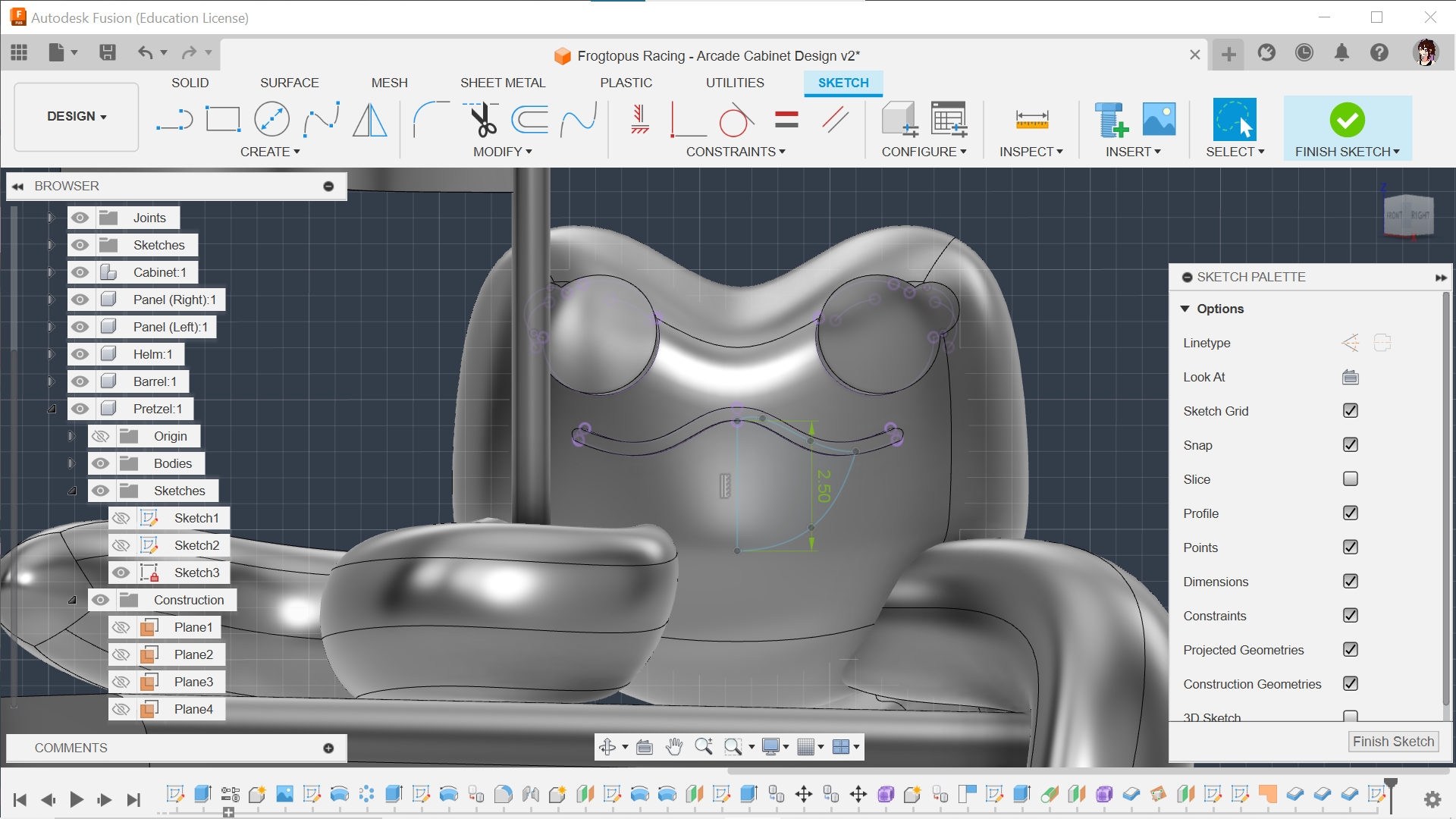Enable Projected Geometries checkbox
Image resolution: width=1456 pixels, height=819 pixels.
pos(1350,650)
